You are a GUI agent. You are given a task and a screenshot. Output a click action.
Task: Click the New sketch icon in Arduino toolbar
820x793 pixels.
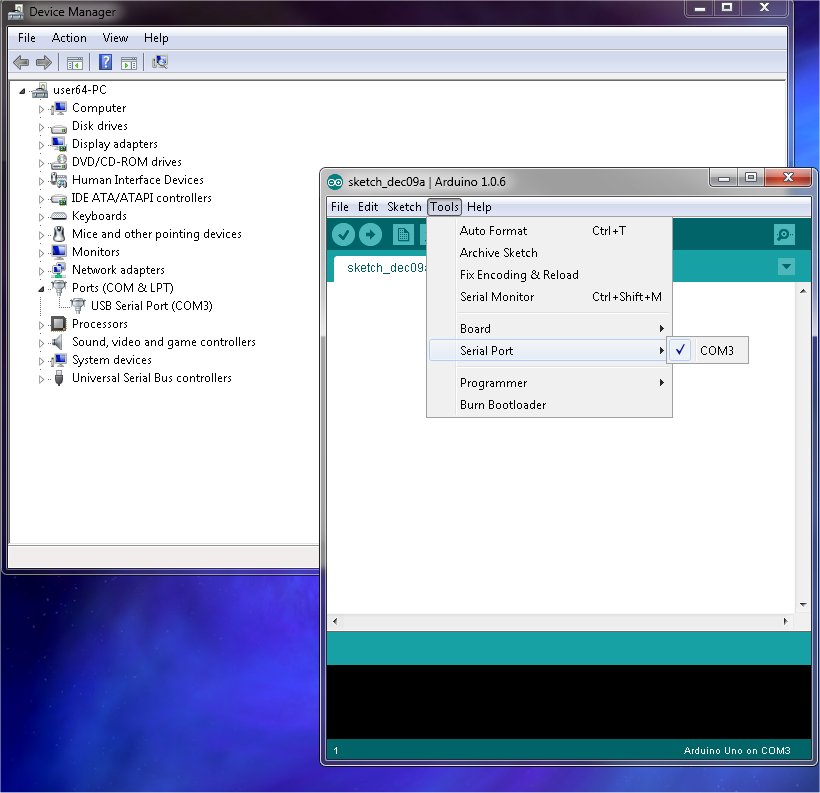(x=403, y=234)
